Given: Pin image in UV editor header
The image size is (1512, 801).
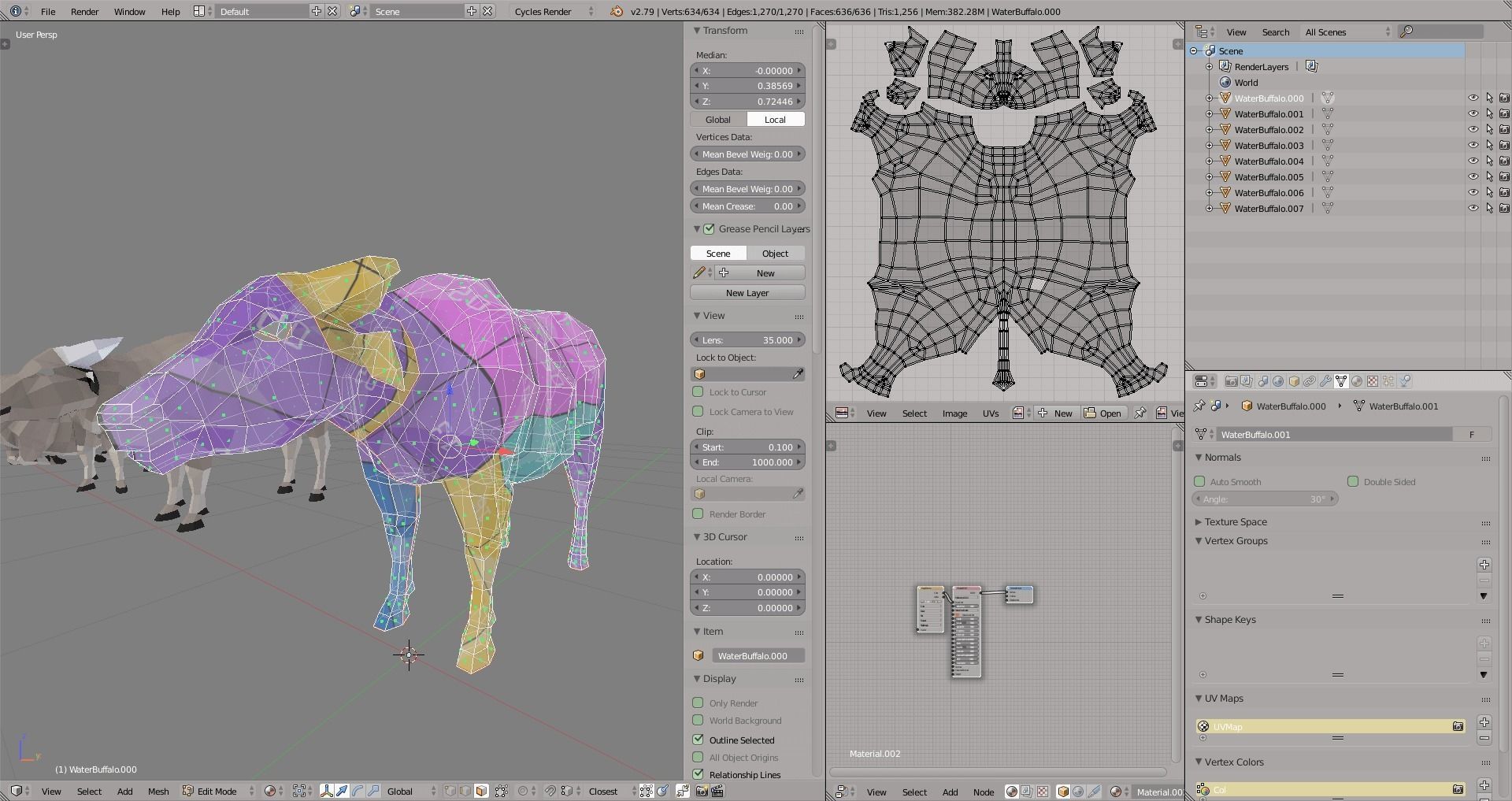Looking at the screenshot, I should point(1140,413).
